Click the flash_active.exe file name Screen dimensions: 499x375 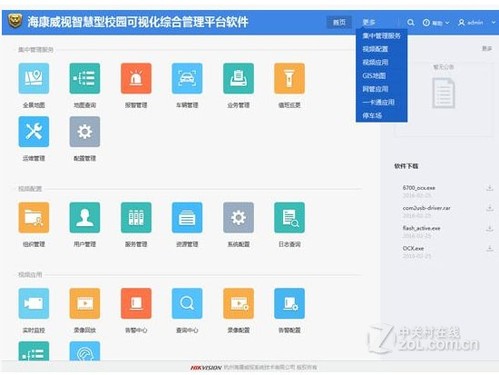[421, 228]
